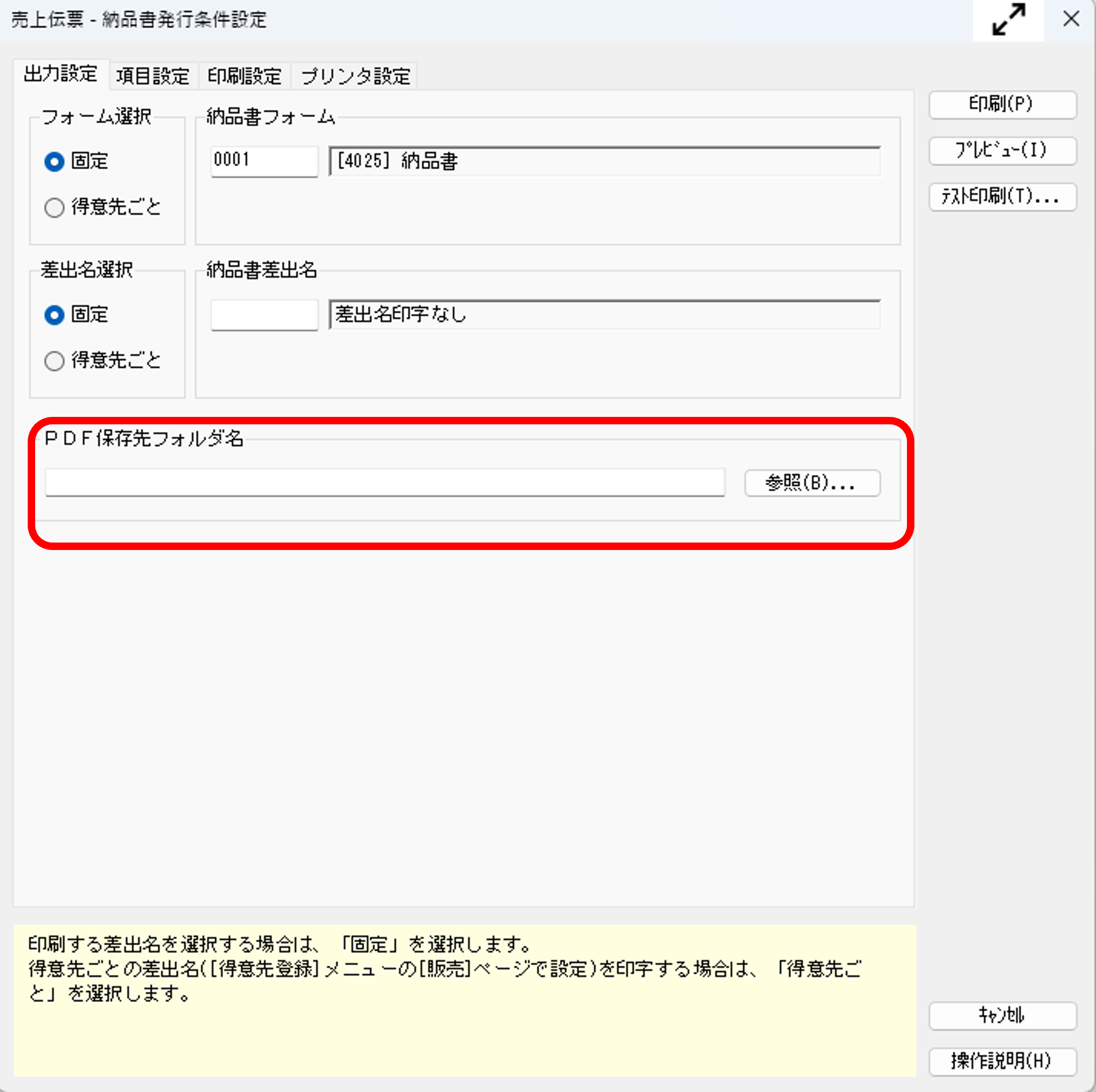Open 操作説明(H) help button
This screenshot has height=1092, width=1096.
pos(1002,1061)
